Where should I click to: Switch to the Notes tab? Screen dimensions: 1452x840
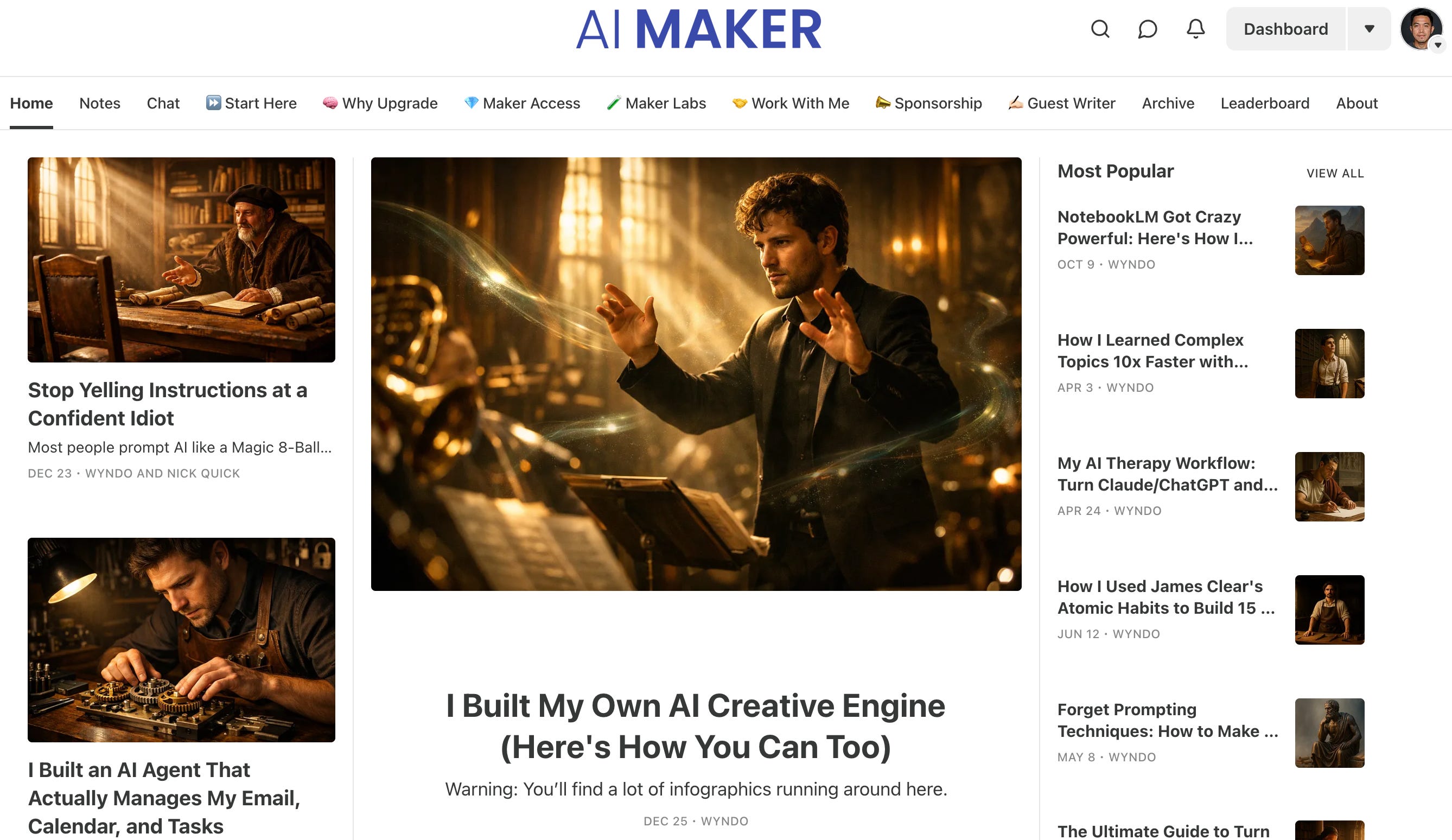pos(100,103)
